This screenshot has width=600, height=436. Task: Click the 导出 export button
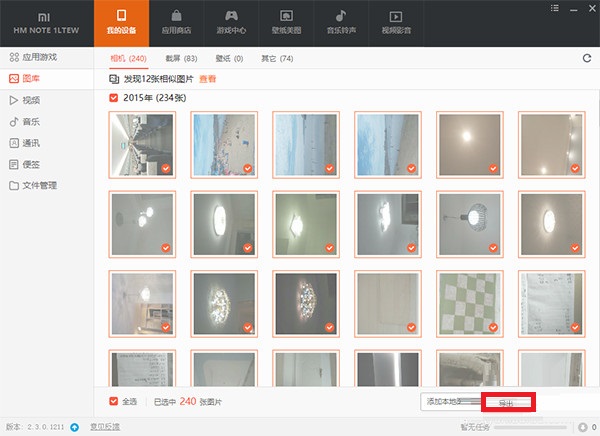(508, 402)
